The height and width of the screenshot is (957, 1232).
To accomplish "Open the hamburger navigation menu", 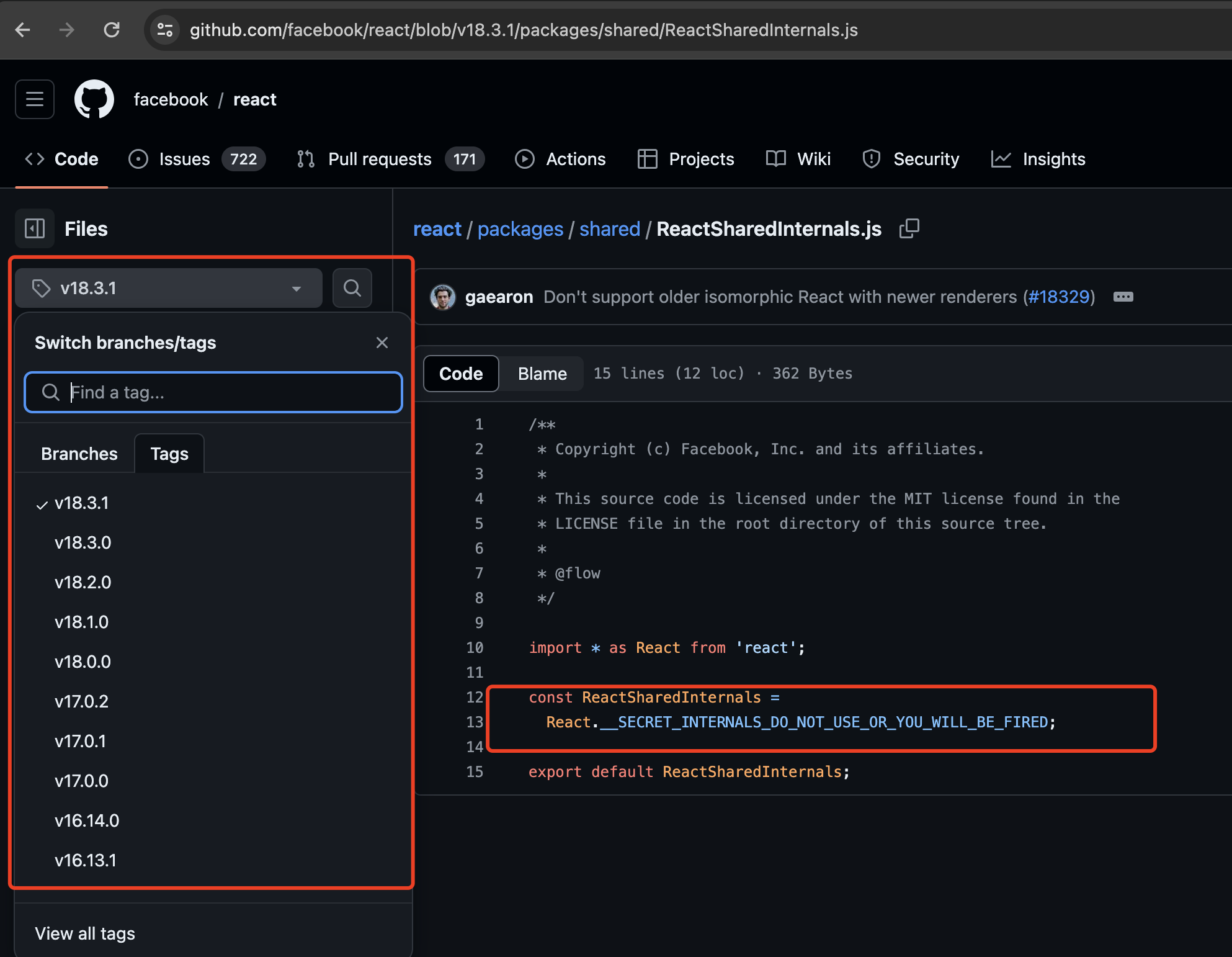I will click(x=35, y=99).
